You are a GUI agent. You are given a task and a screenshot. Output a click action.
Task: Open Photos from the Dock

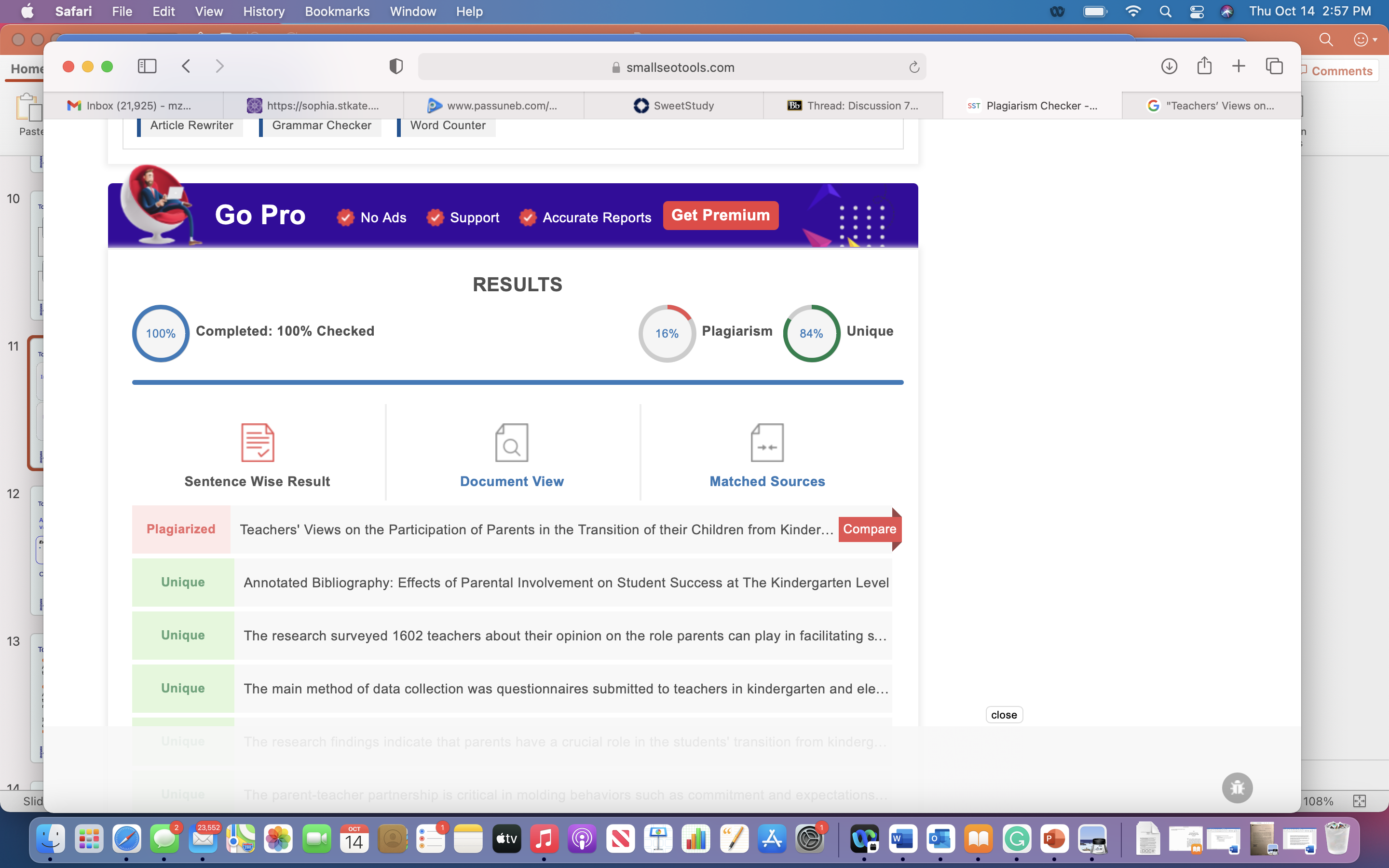278,839
